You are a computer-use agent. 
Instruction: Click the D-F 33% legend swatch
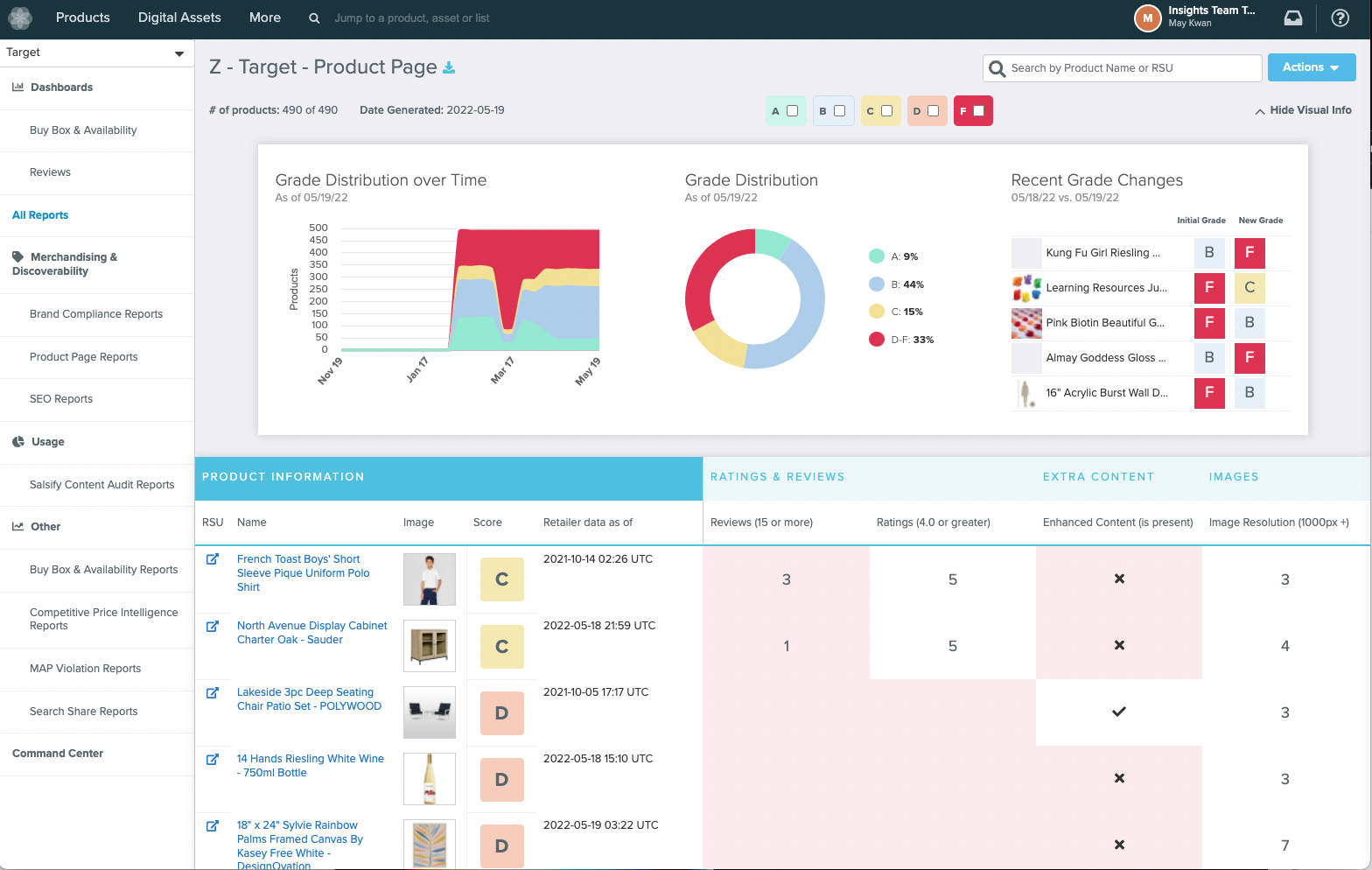click(x=876, y=340)
